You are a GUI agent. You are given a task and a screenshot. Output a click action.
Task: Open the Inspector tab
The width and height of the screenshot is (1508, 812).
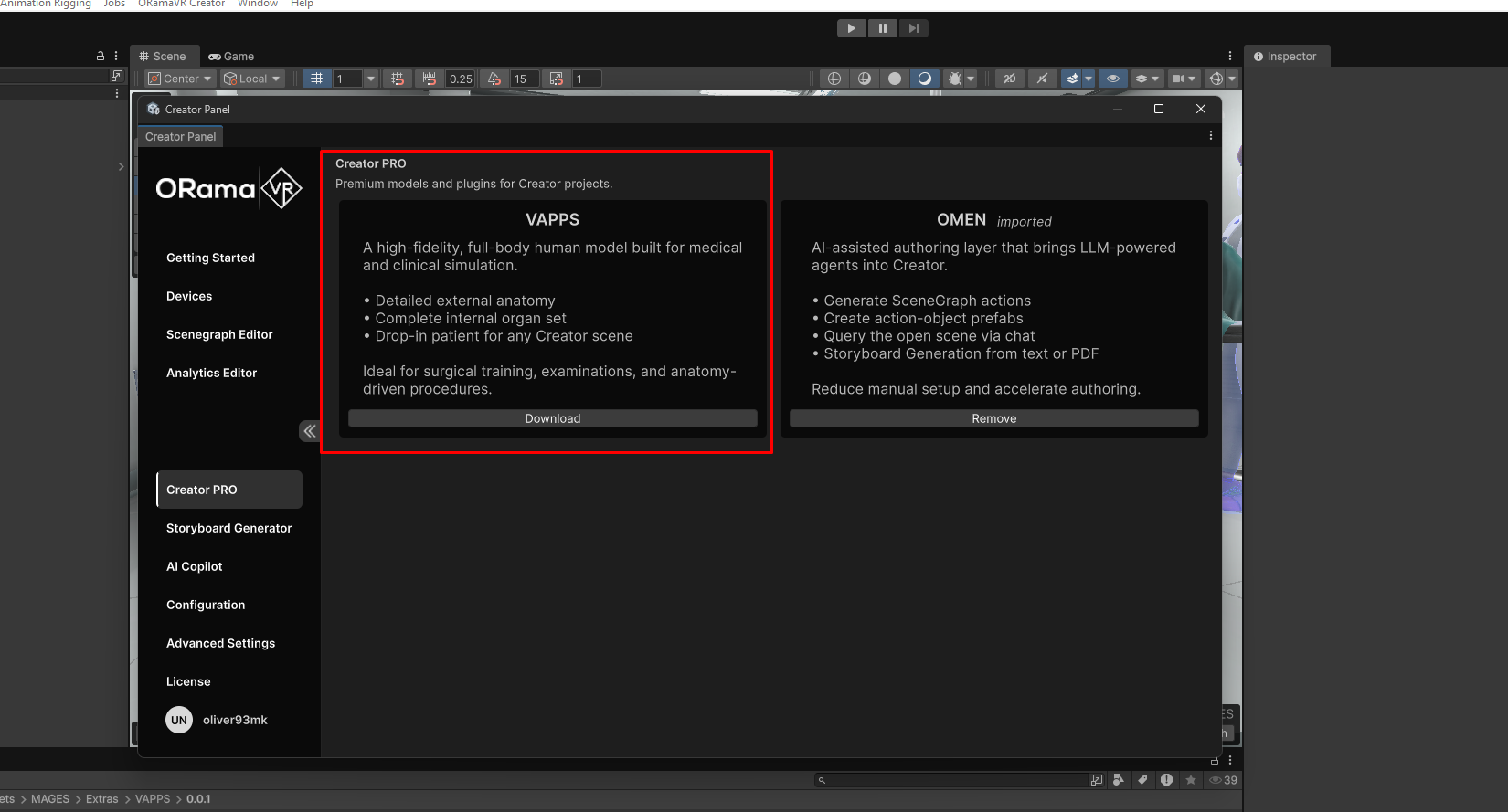1285,57
